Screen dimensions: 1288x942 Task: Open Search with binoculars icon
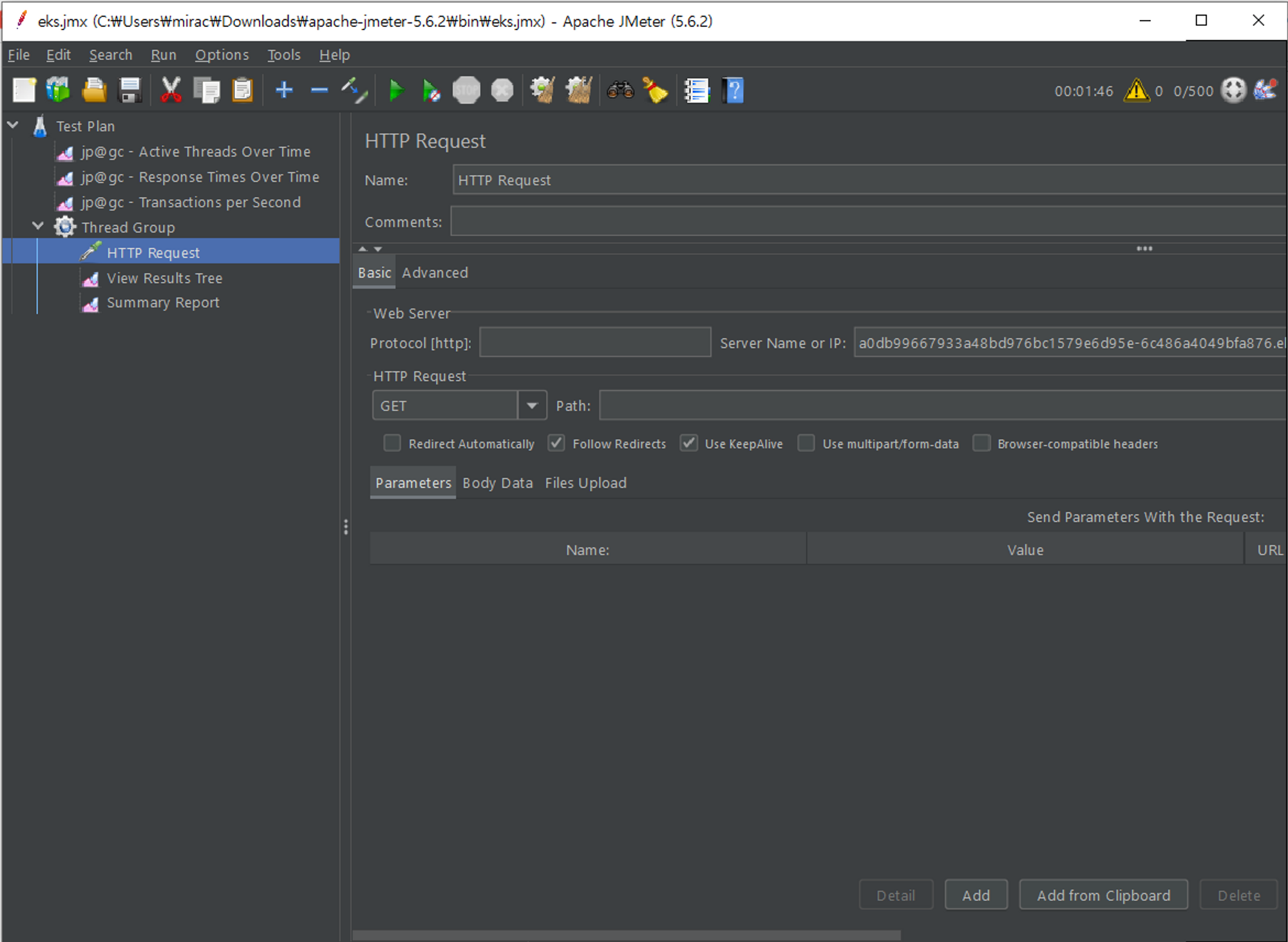coord(620,90)
